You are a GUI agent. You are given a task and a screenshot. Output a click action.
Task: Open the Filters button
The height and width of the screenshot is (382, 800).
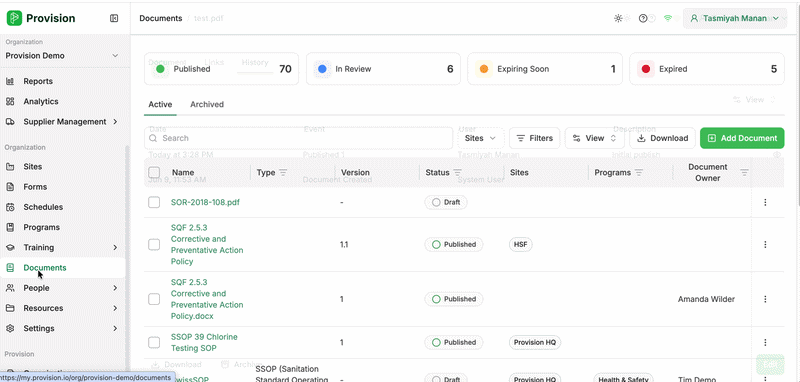click(534, 138)
